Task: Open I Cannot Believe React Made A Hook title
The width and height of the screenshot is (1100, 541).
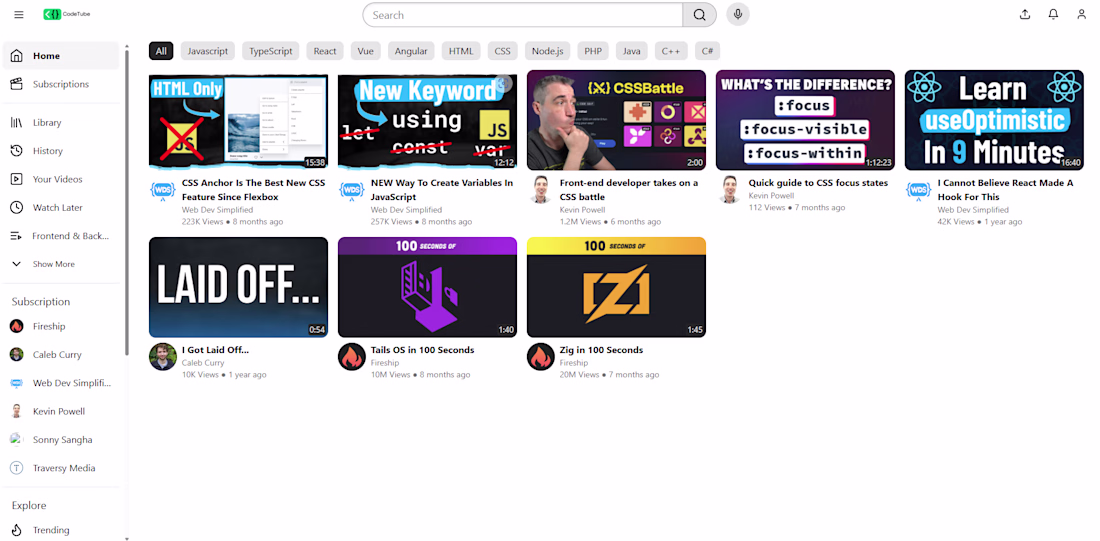Action: [x=1005, y=190]
